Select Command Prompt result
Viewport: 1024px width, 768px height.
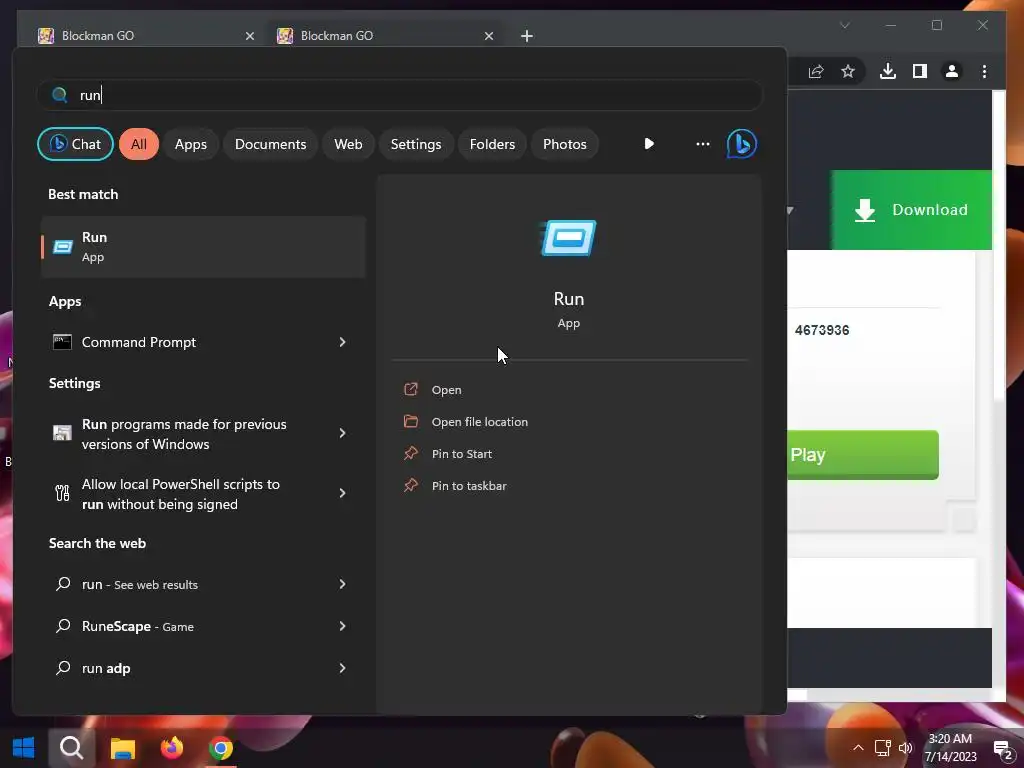[x=186, y=342]
